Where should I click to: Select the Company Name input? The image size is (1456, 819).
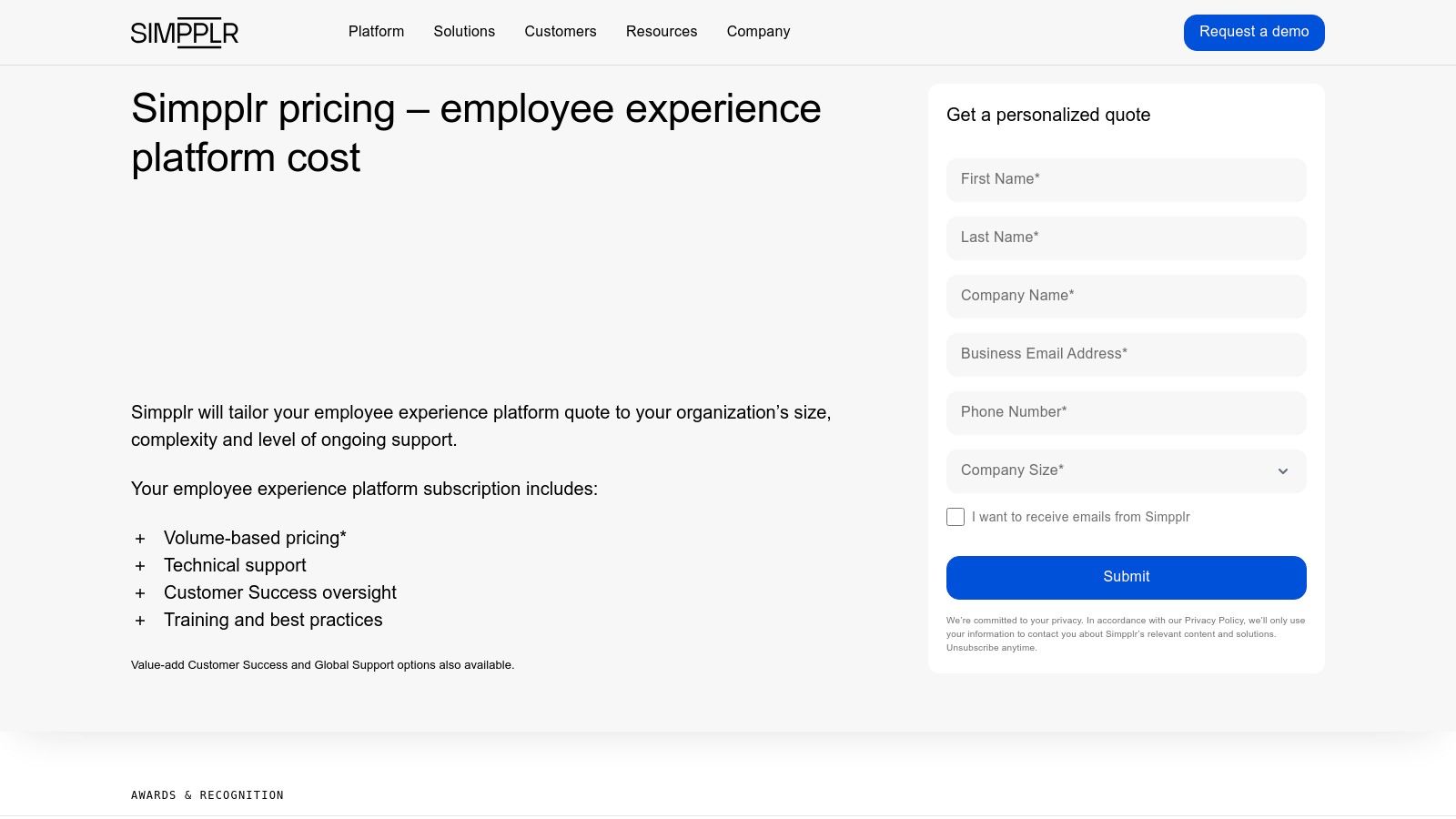(x=1127, y=297)
